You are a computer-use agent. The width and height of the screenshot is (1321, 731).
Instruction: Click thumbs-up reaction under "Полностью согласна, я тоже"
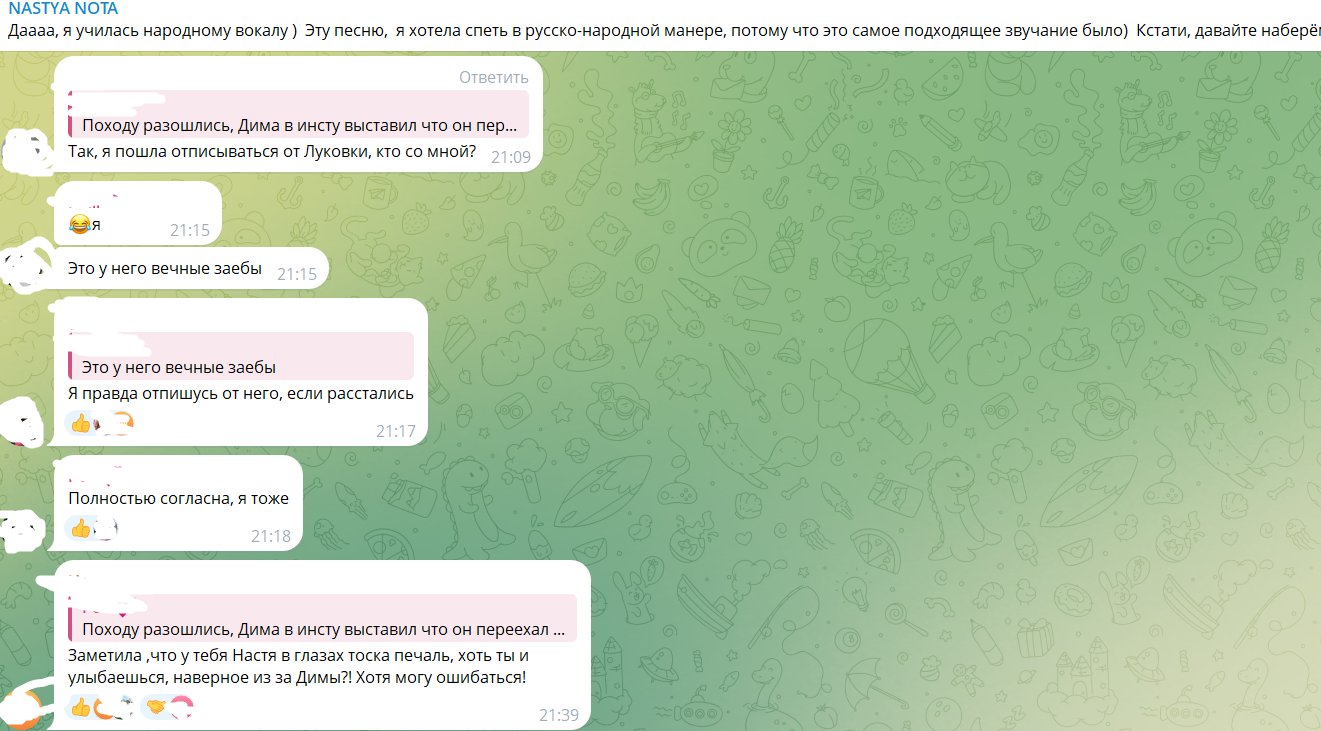80,527
